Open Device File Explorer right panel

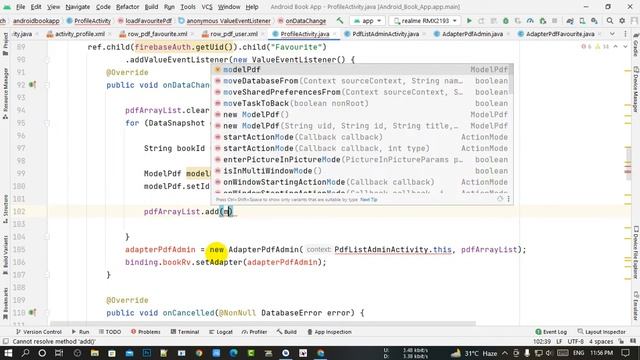pos(636,253)
